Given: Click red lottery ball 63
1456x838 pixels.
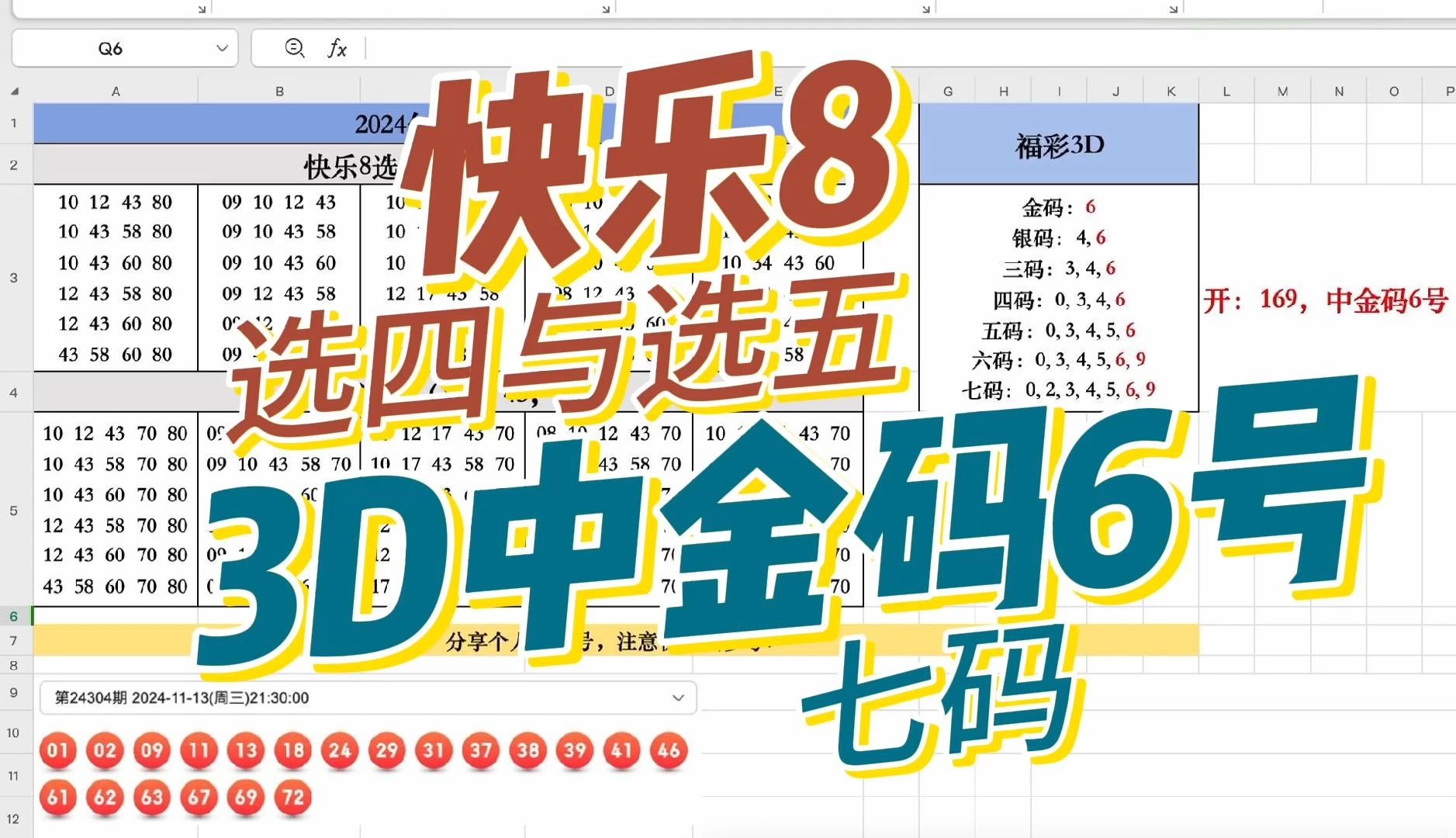Looking at the screenshot, I should point(152,798).
